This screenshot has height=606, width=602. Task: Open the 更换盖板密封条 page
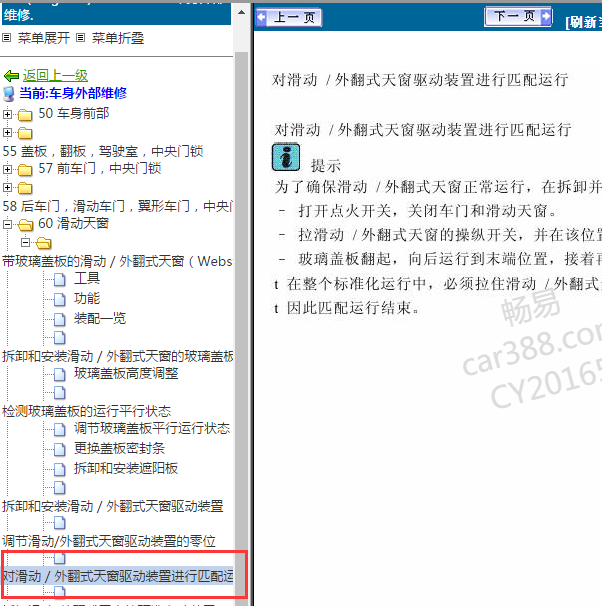click(119, 448)
